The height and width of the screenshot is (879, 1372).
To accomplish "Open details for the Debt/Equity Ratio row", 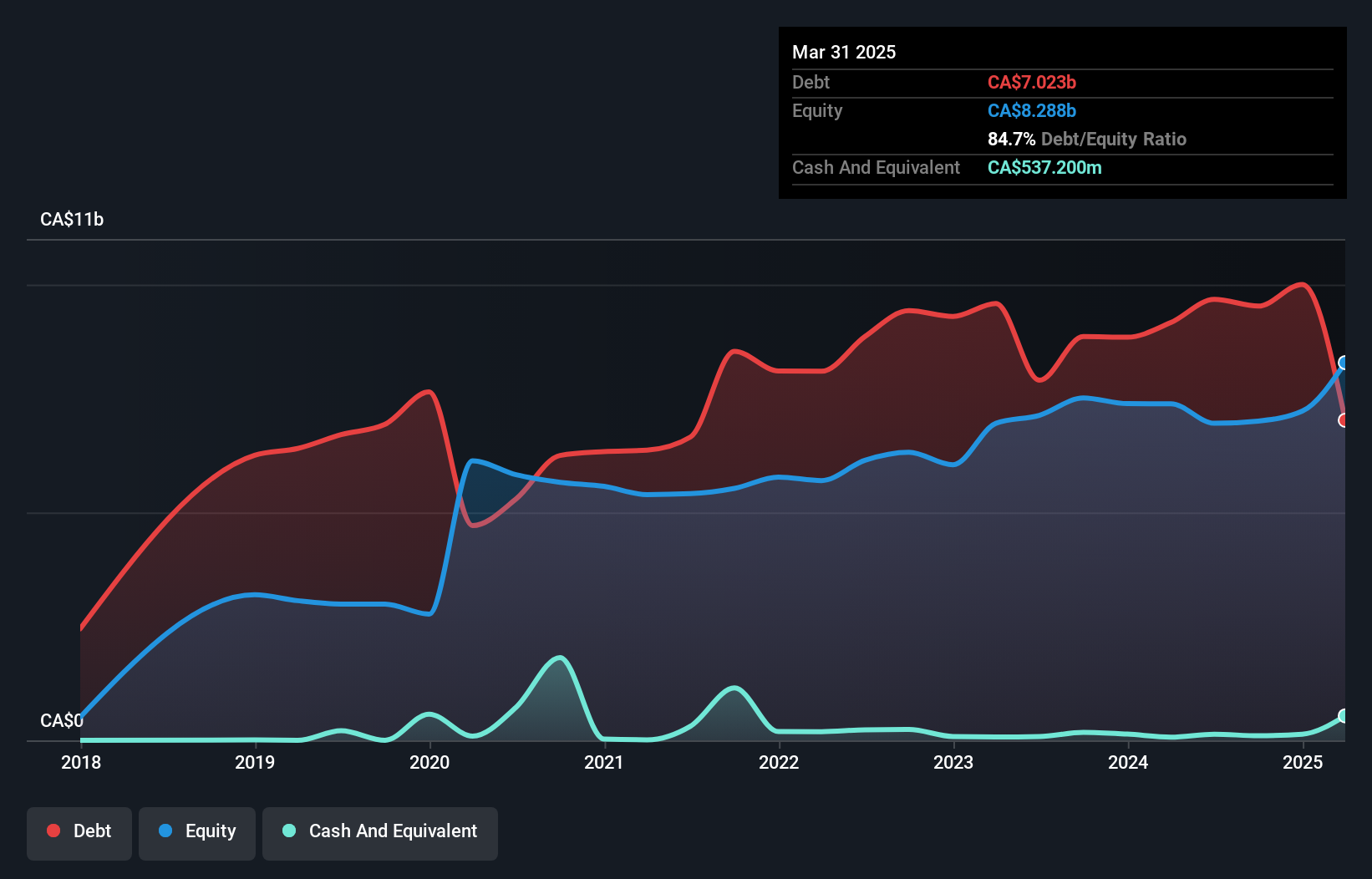I will click(1087, 139).
